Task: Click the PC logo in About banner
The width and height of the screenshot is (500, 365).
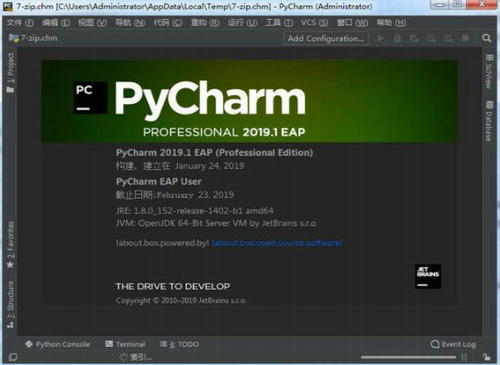Action: (x=90, y=98)
